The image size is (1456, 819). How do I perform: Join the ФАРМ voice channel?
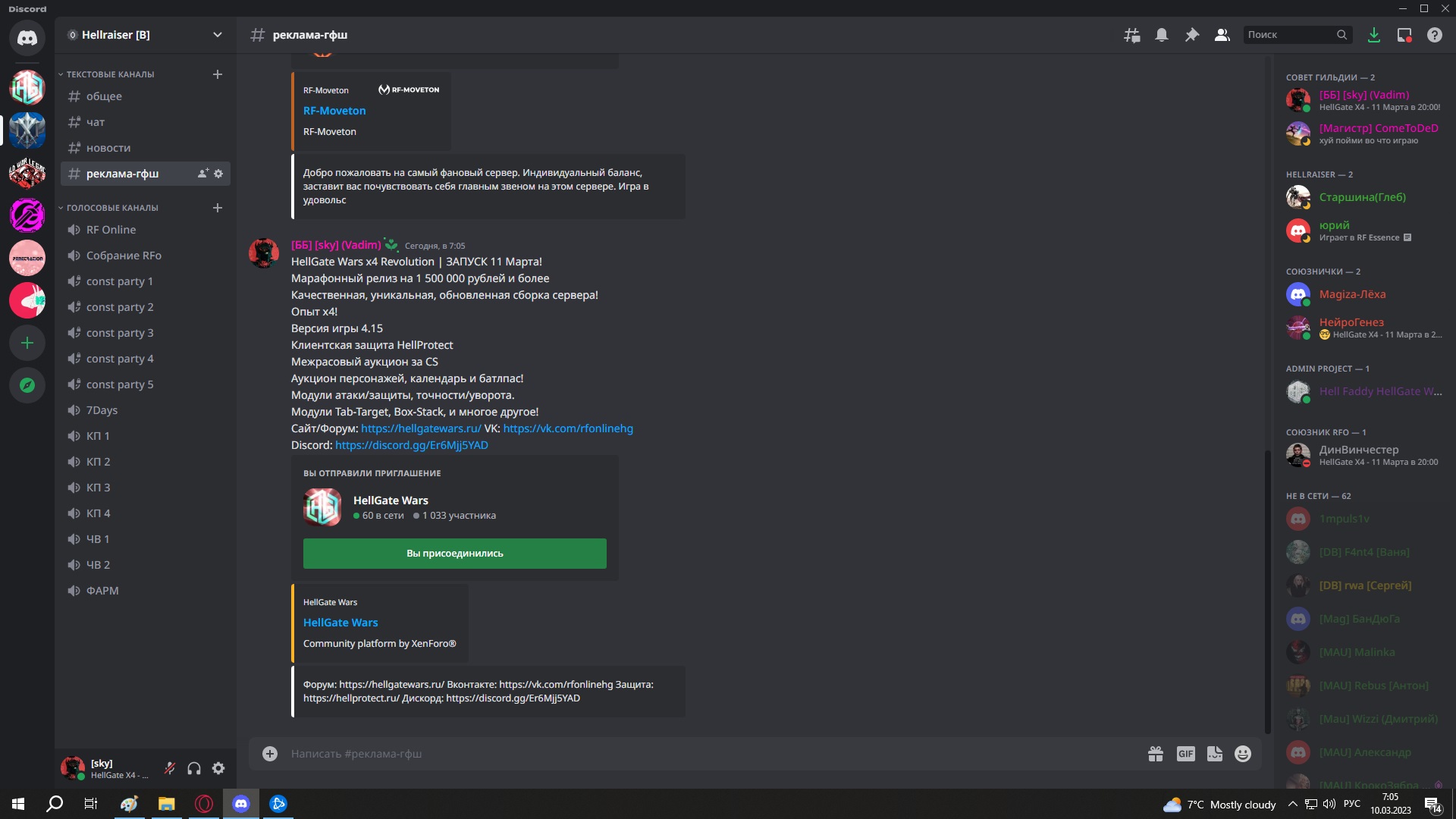point(146,591)
